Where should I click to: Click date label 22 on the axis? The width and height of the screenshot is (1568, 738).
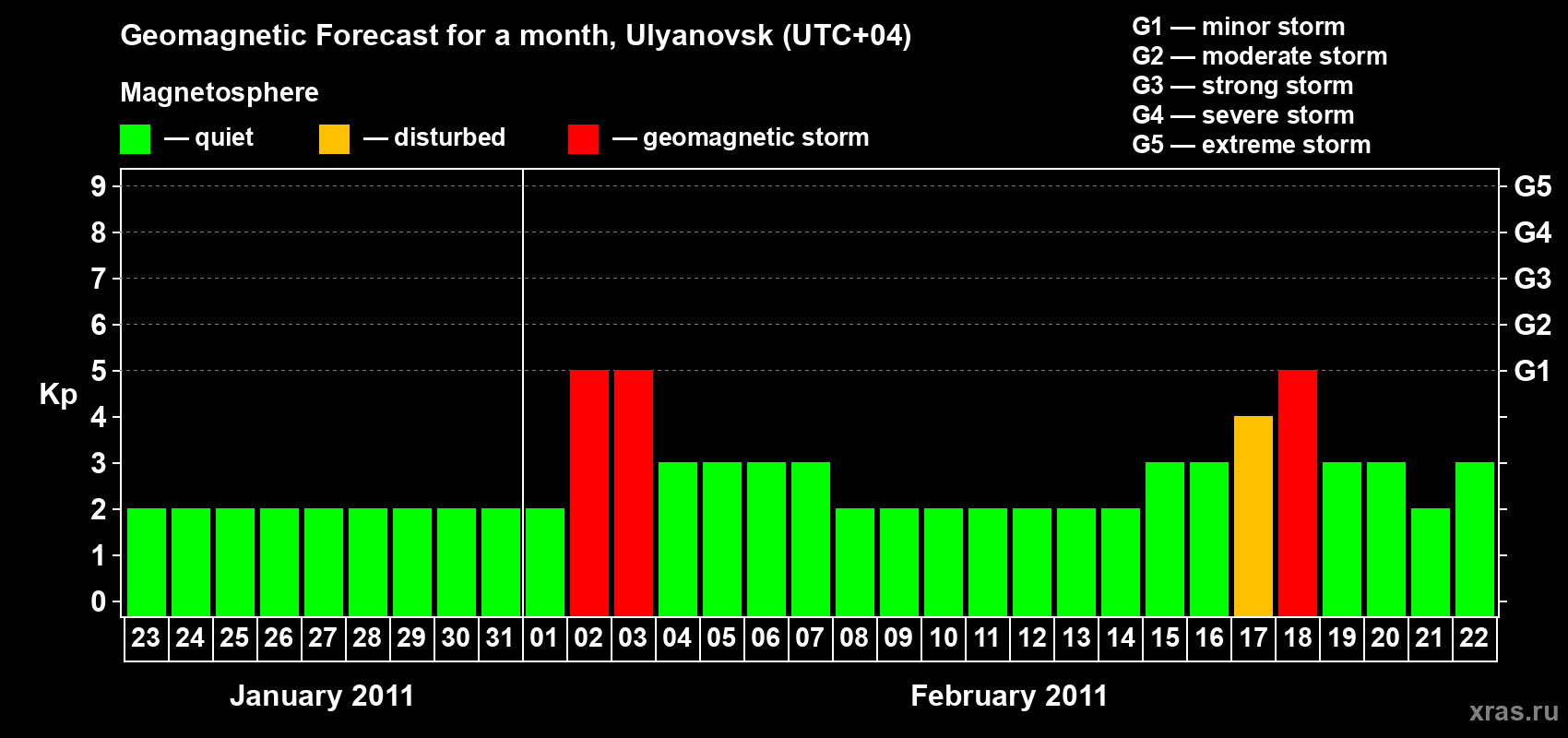click(1474, 637)
